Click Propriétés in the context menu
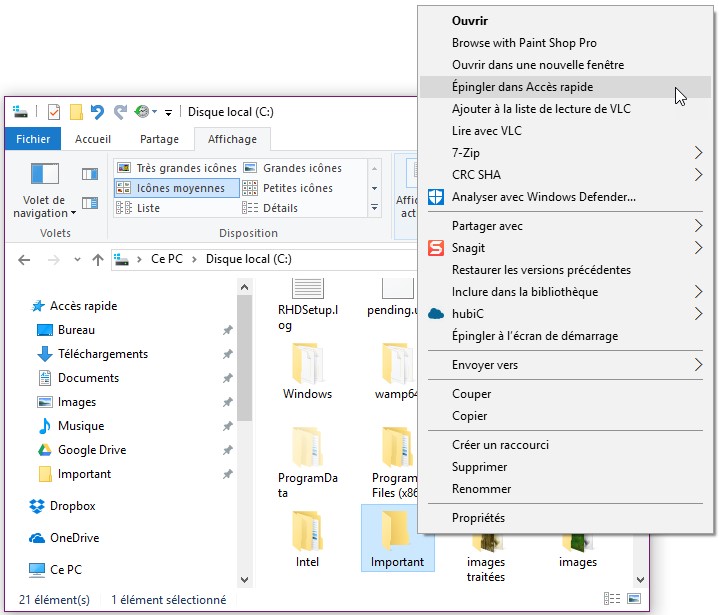Screen dimensions: 719x615 [478, 518]
